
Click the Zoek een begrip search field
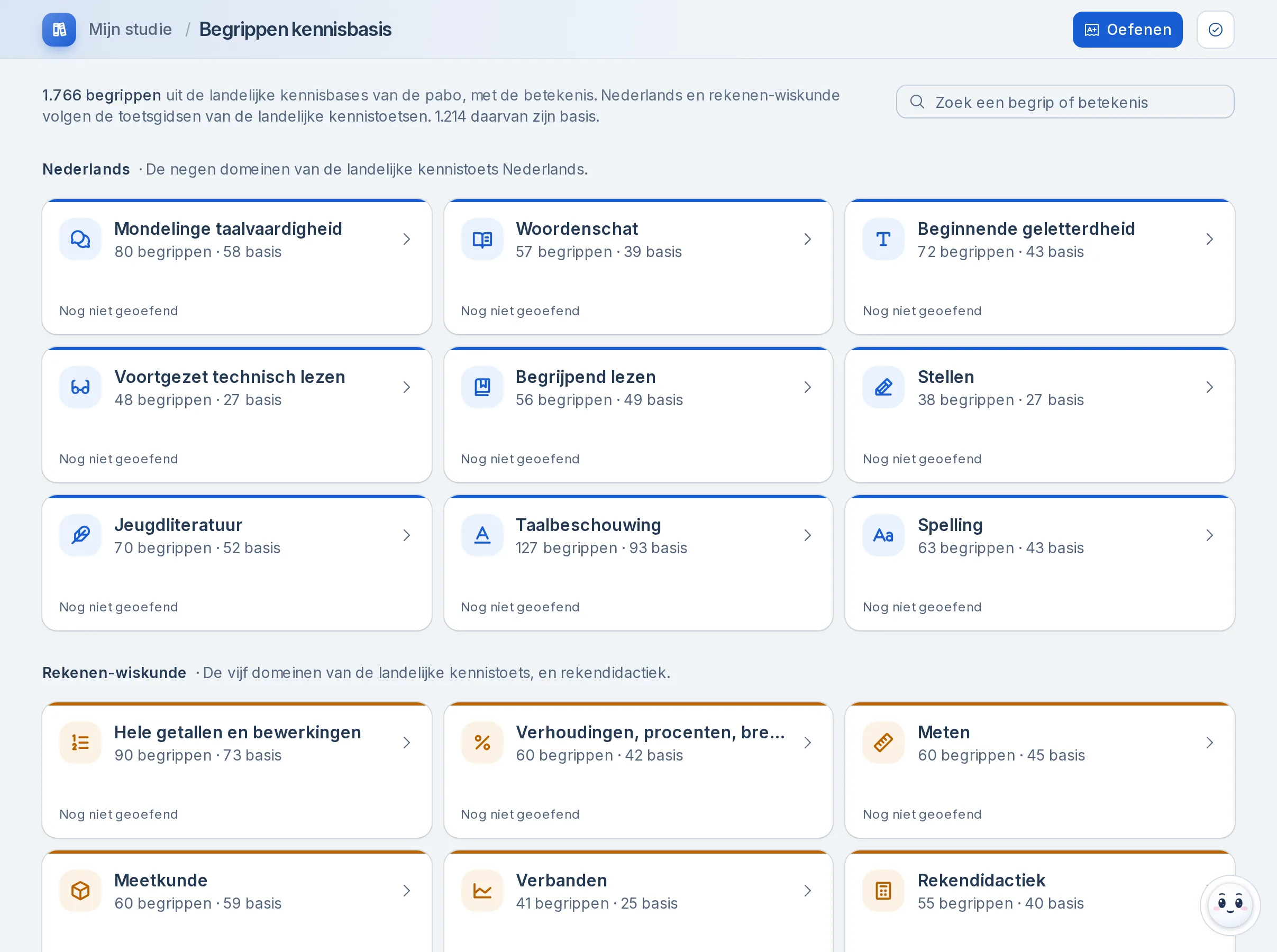click(x=1064, y=102)
